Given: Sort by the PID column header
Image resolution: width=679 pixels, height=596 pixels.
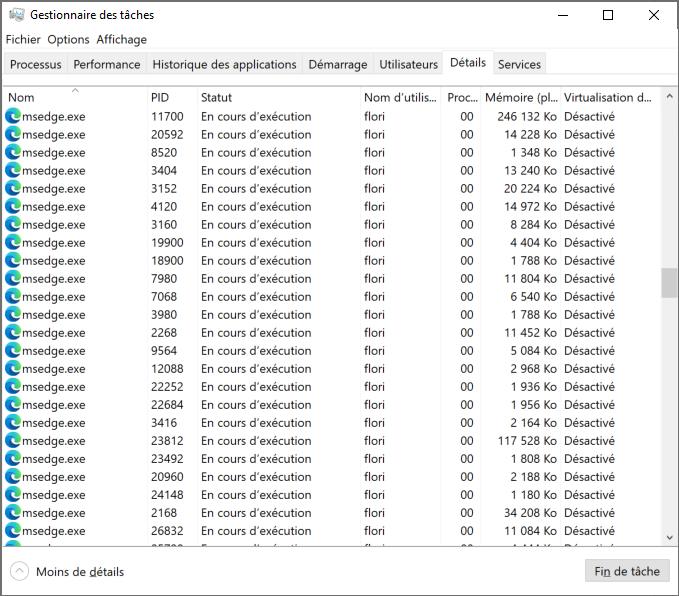Looking at the screenshot, I should click(160, 97).
